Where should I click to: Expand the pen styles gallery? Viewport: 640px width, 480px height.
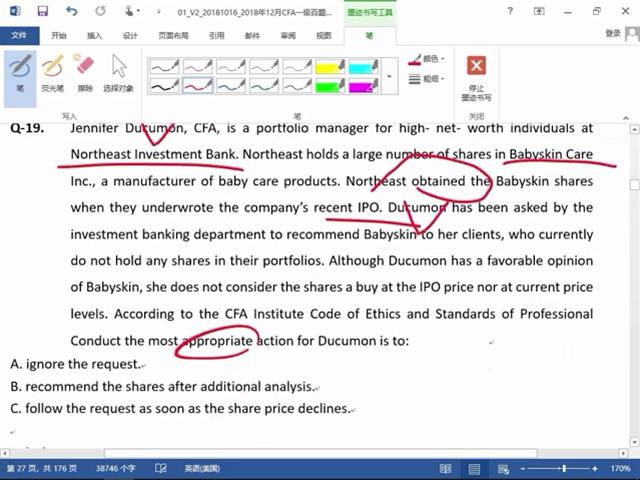pos(389,77)
